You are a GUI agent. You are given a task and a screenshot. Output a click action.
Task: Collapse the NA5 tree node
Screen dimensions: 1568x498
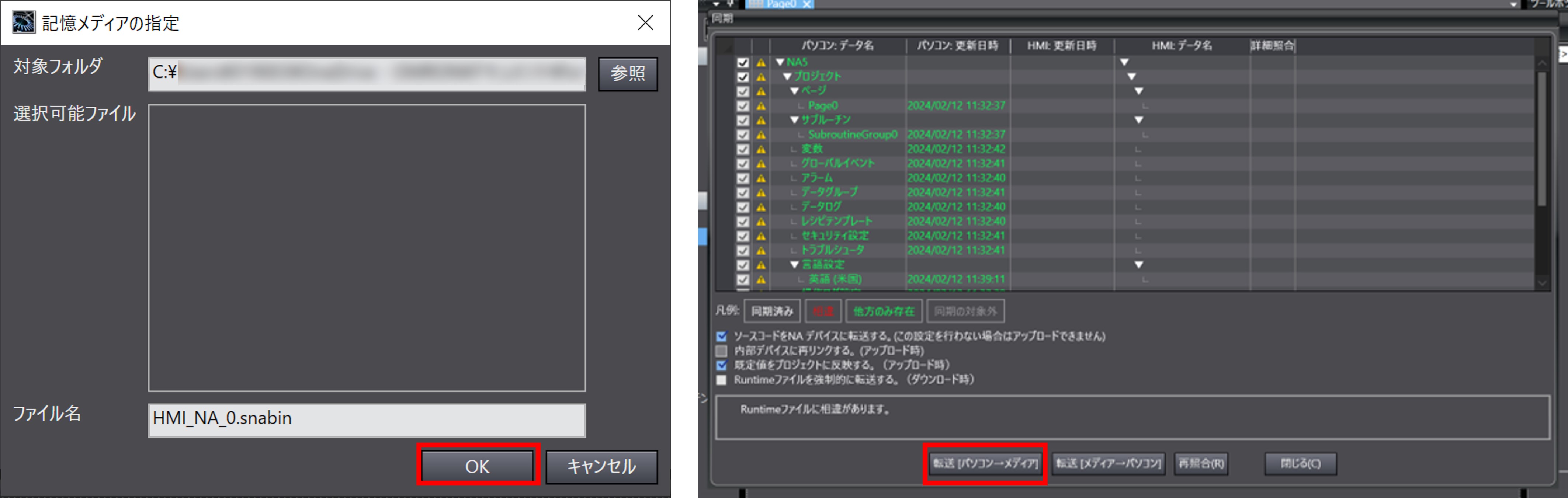(x=780, y=62)
